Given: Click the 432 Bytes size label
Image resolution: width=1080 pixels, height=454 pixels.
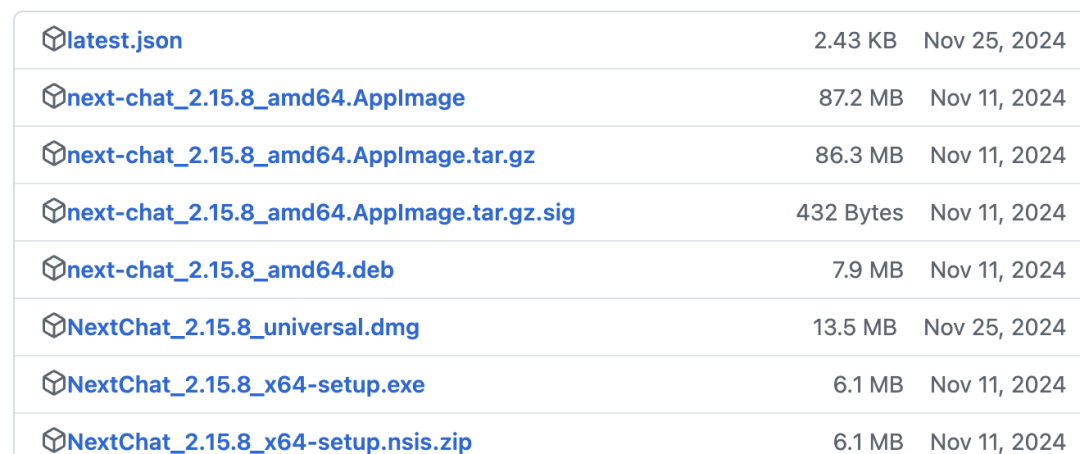Looking at the screenshot, I should click(x=849, y=212).
